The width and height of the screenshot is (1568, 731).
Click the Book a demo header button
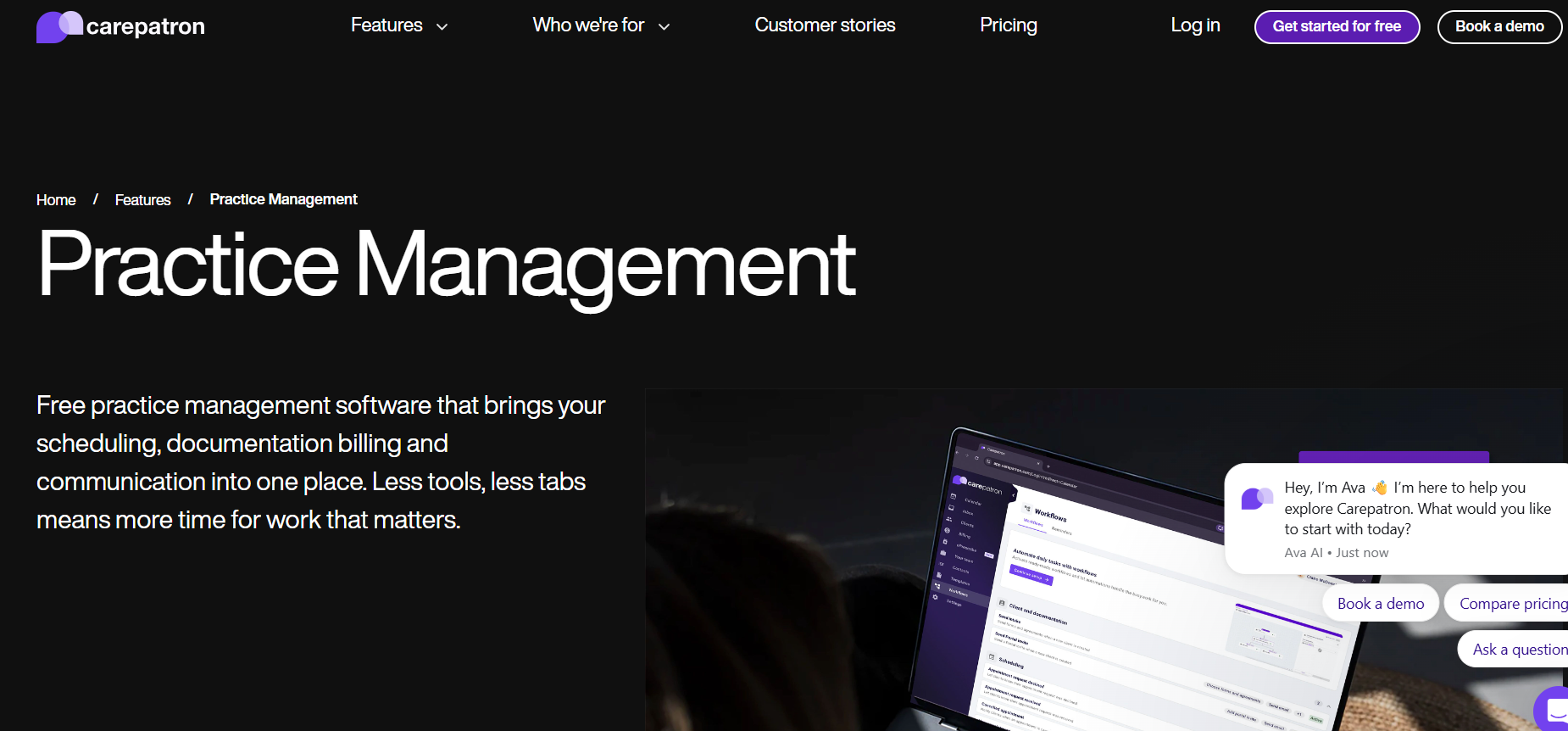1499,26
